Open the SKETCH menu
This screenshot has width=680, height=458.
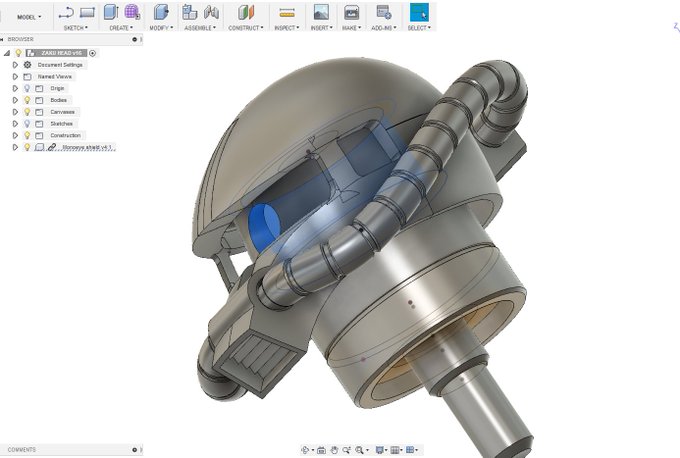pos(75,28)
